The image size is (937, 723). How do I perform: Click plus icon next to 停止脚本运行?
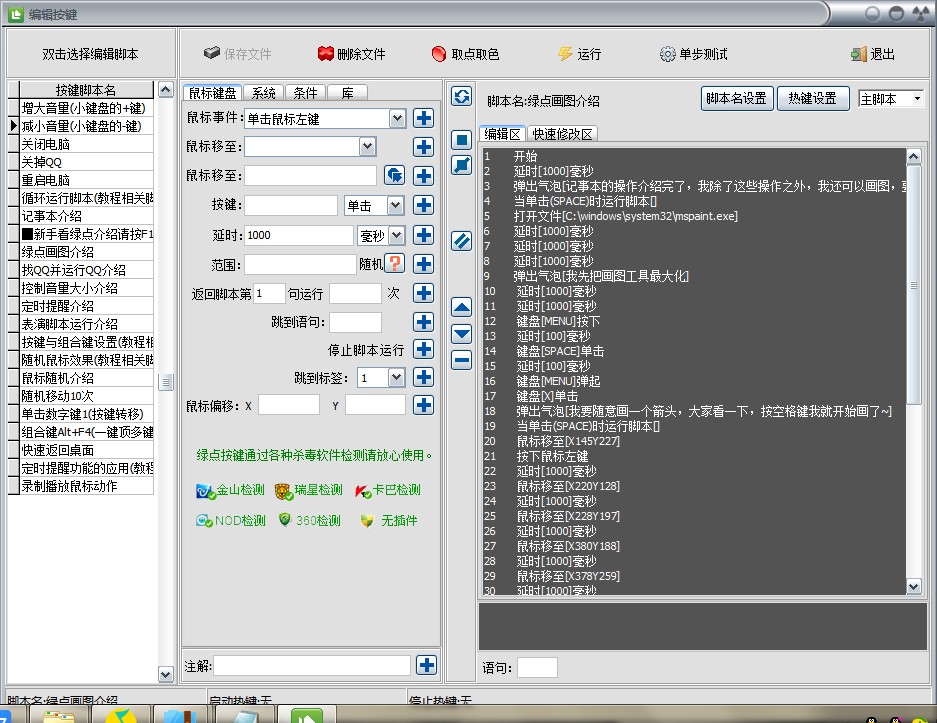423,350
